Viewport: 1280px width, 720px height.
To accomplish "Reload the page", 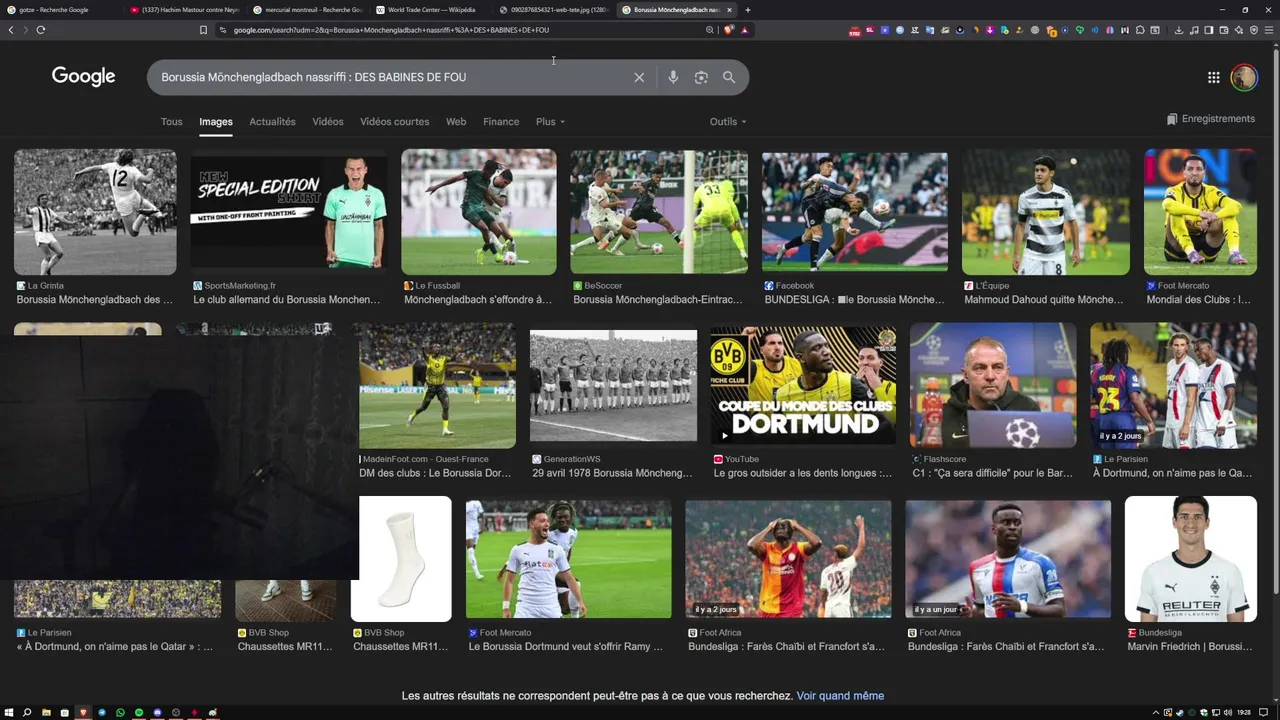I will pyautogui.click(x=41, y=30).
